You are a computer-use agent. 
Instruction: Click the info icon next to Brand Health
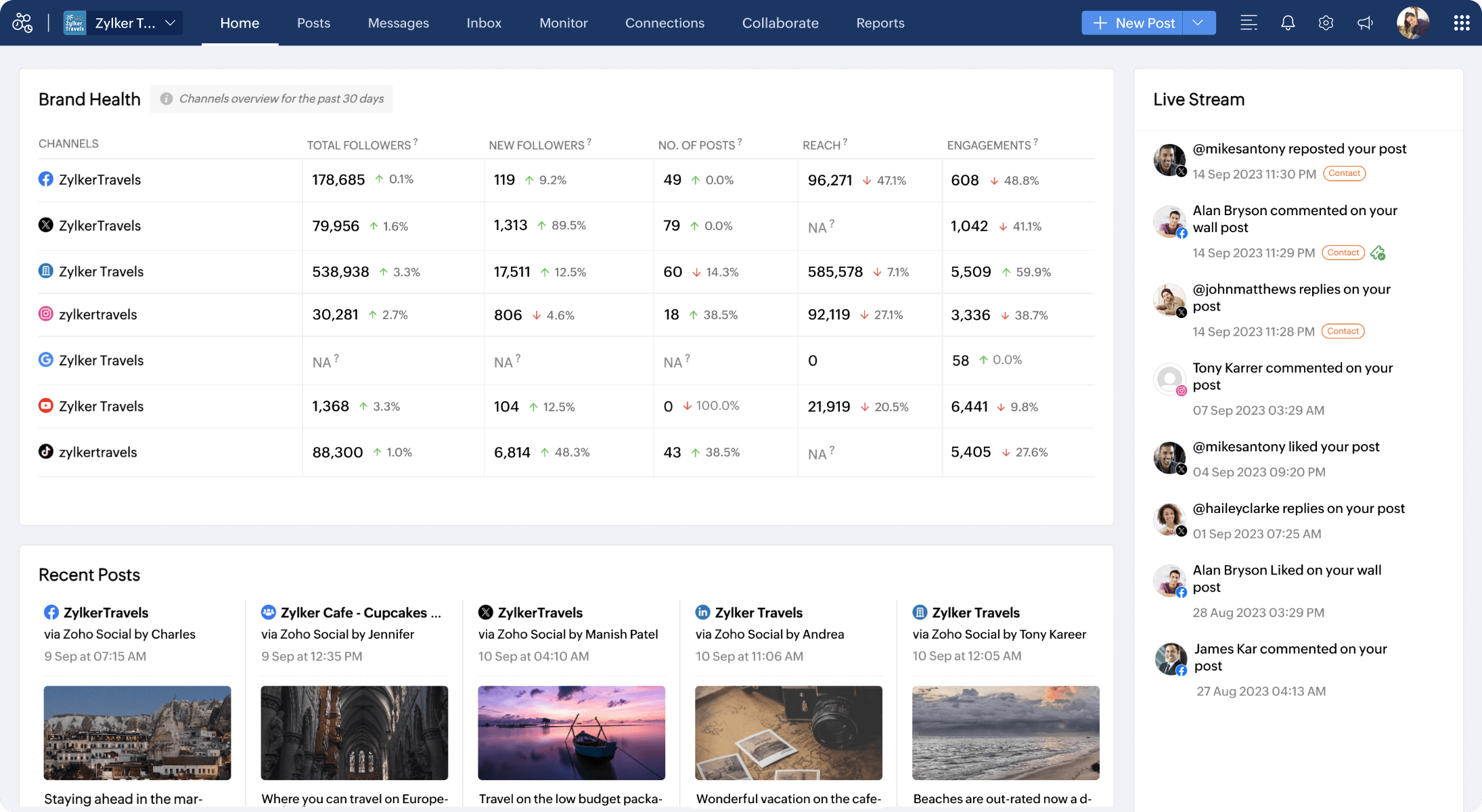(x=166, y=99)
